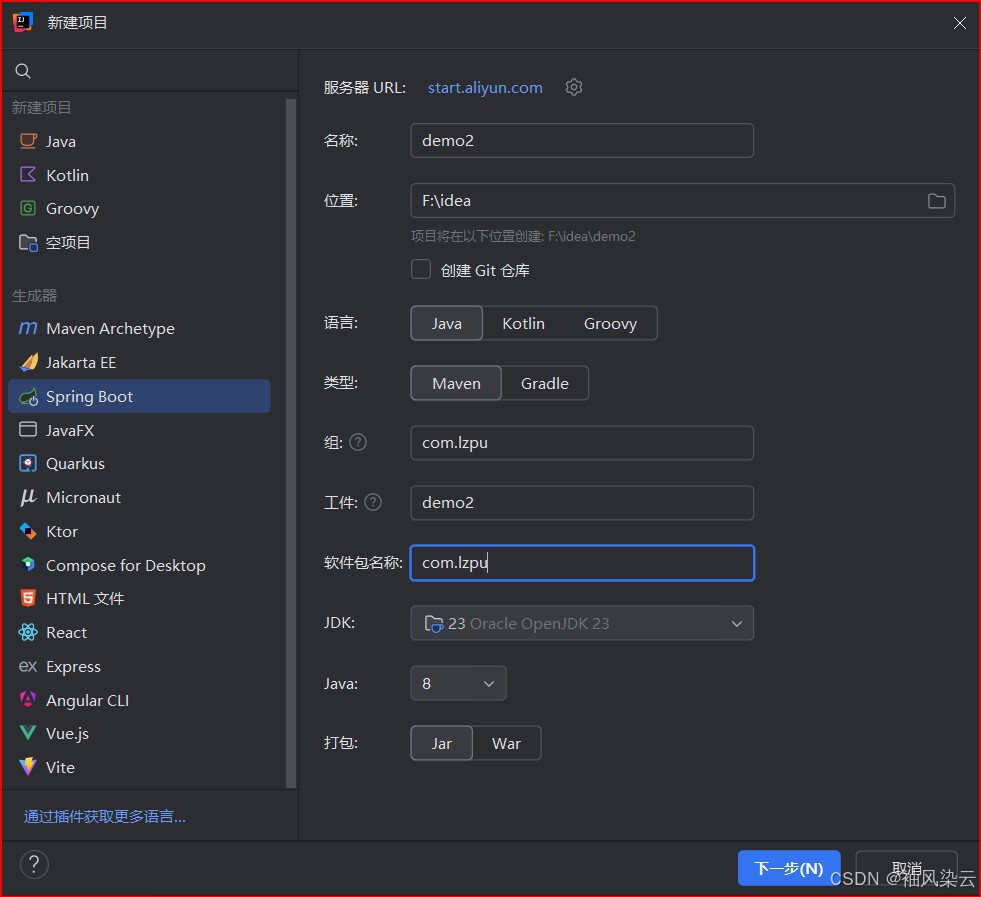The image size is (981, 897).
Task: Select the Kotlin project icon
Action: tap(28, 175)
